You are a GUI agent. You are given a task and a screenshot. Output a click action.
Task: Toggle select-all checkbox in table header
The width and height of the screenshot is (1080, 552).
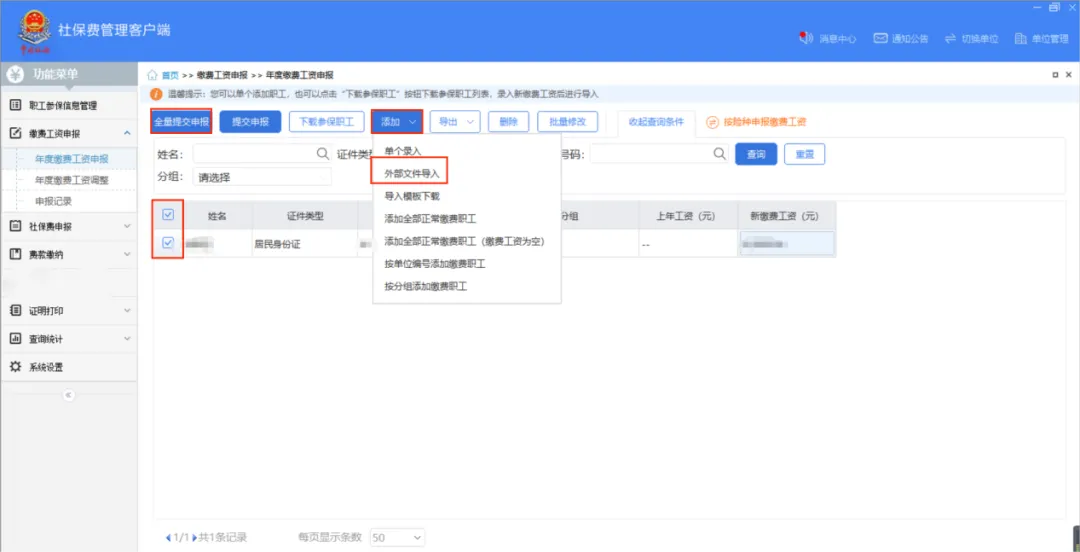[x=167, y=214]
